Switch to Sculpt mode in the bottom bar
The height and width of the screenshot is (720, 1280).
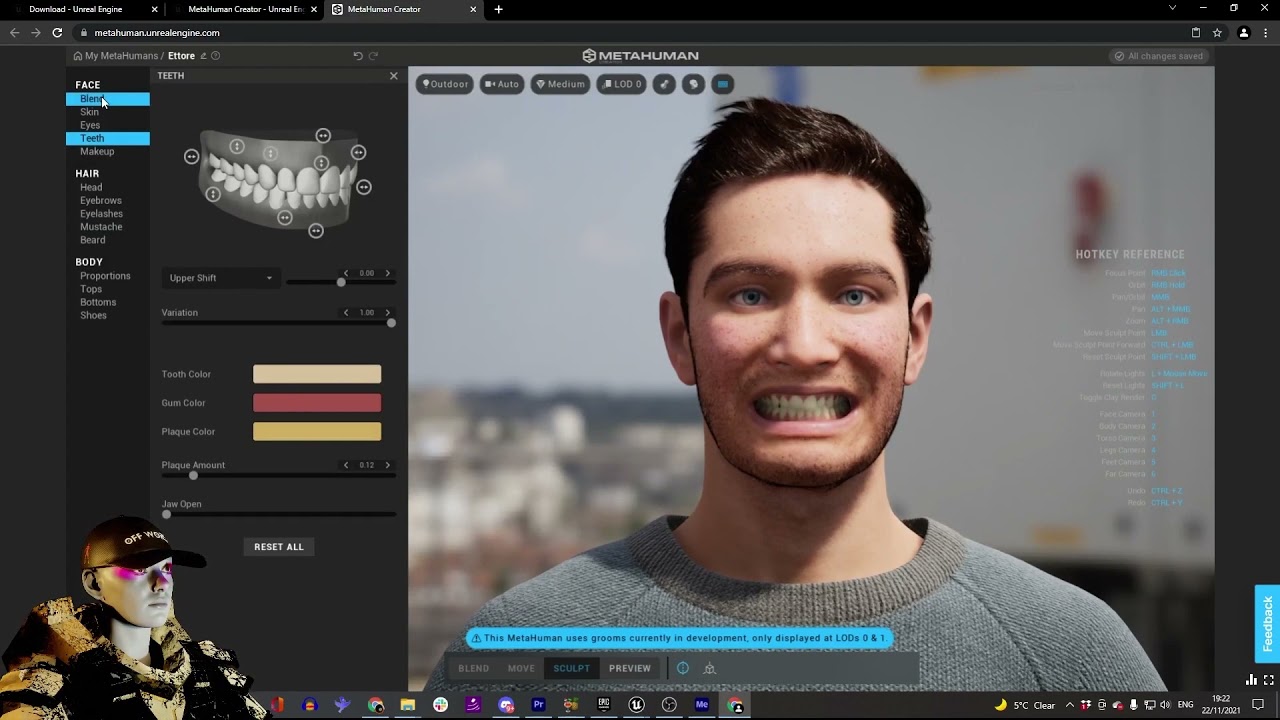tap(572, 668)
